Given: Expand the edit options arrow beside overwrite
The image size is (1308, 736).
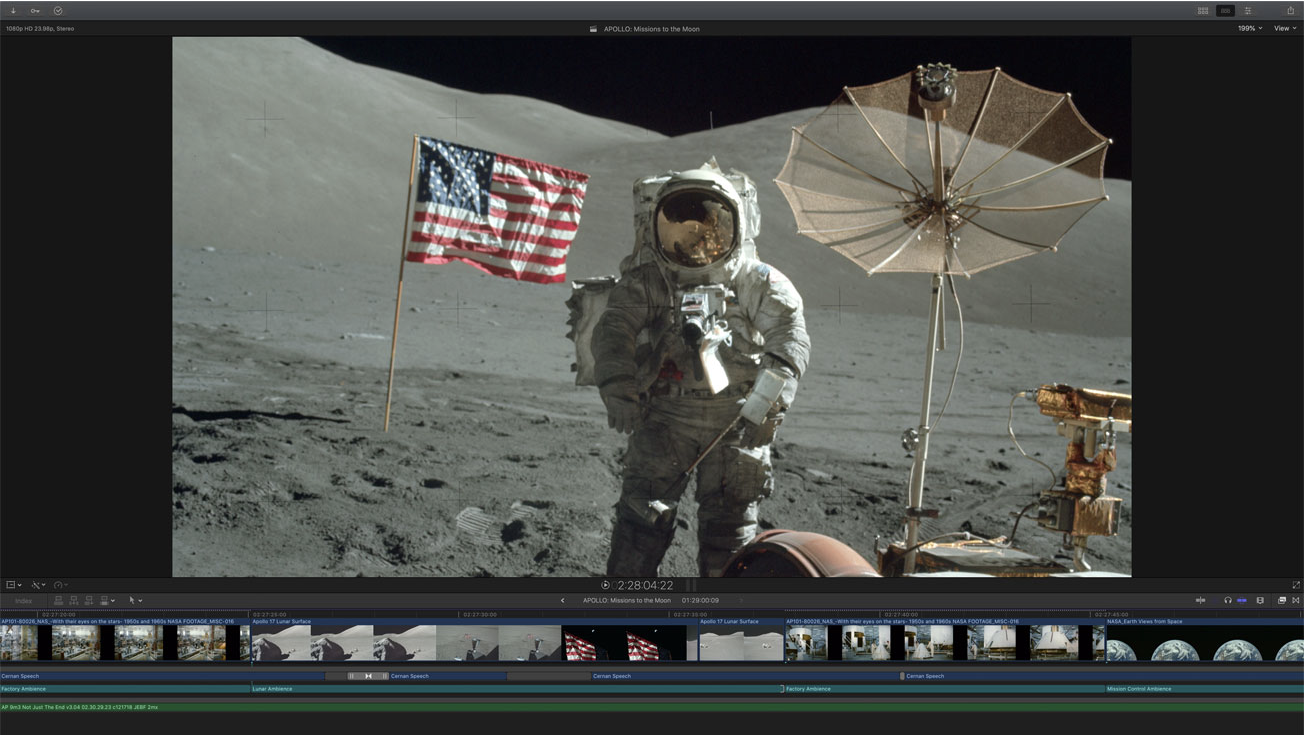Looking at the screenshot, I should [x=113, y=601].
